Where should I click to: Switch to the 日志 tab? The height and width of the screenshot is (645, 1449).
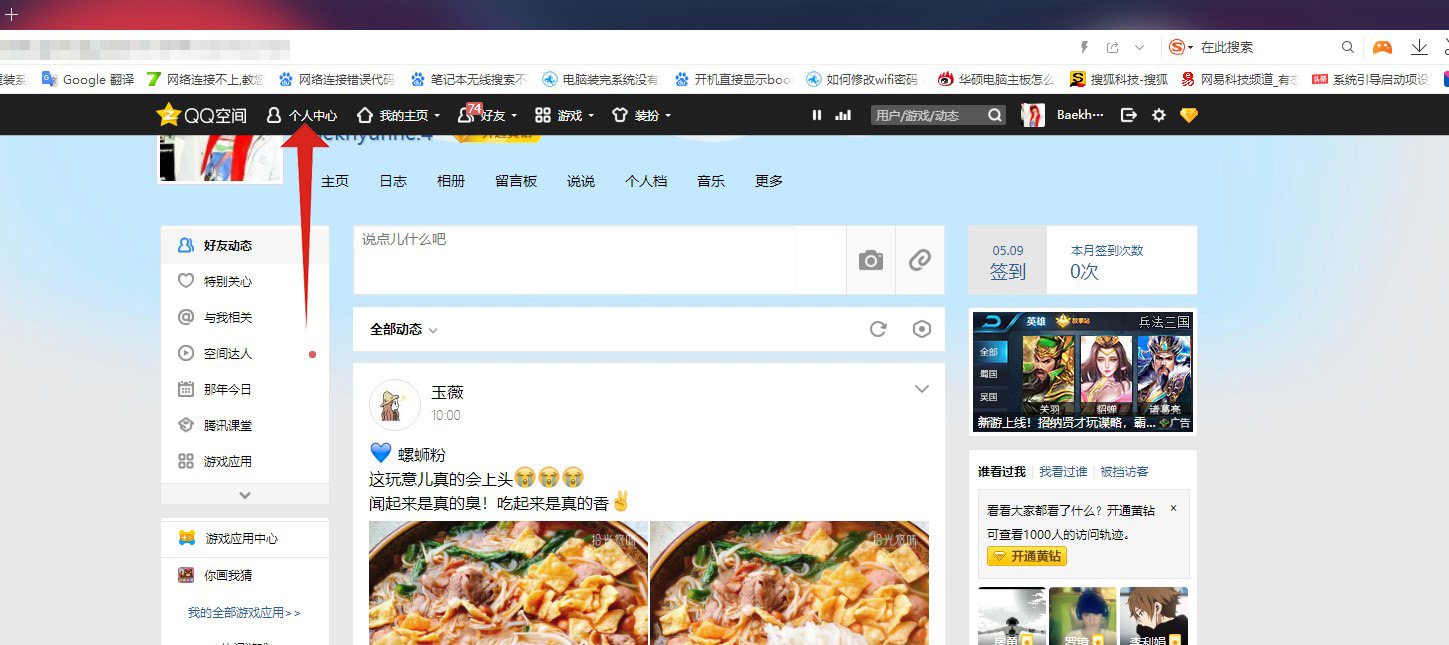pyautogui.click(x=393, y=181)
